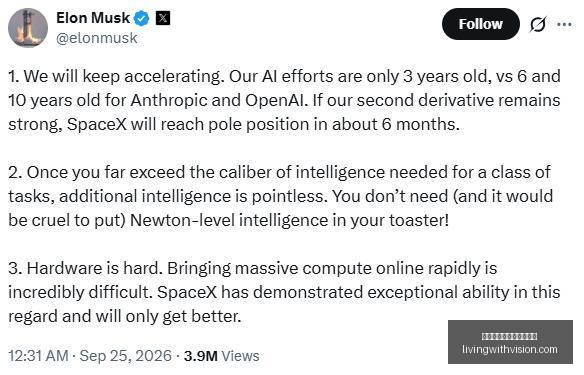
Task: Open the Elon Musk display name link
Action: coord(93,18)
